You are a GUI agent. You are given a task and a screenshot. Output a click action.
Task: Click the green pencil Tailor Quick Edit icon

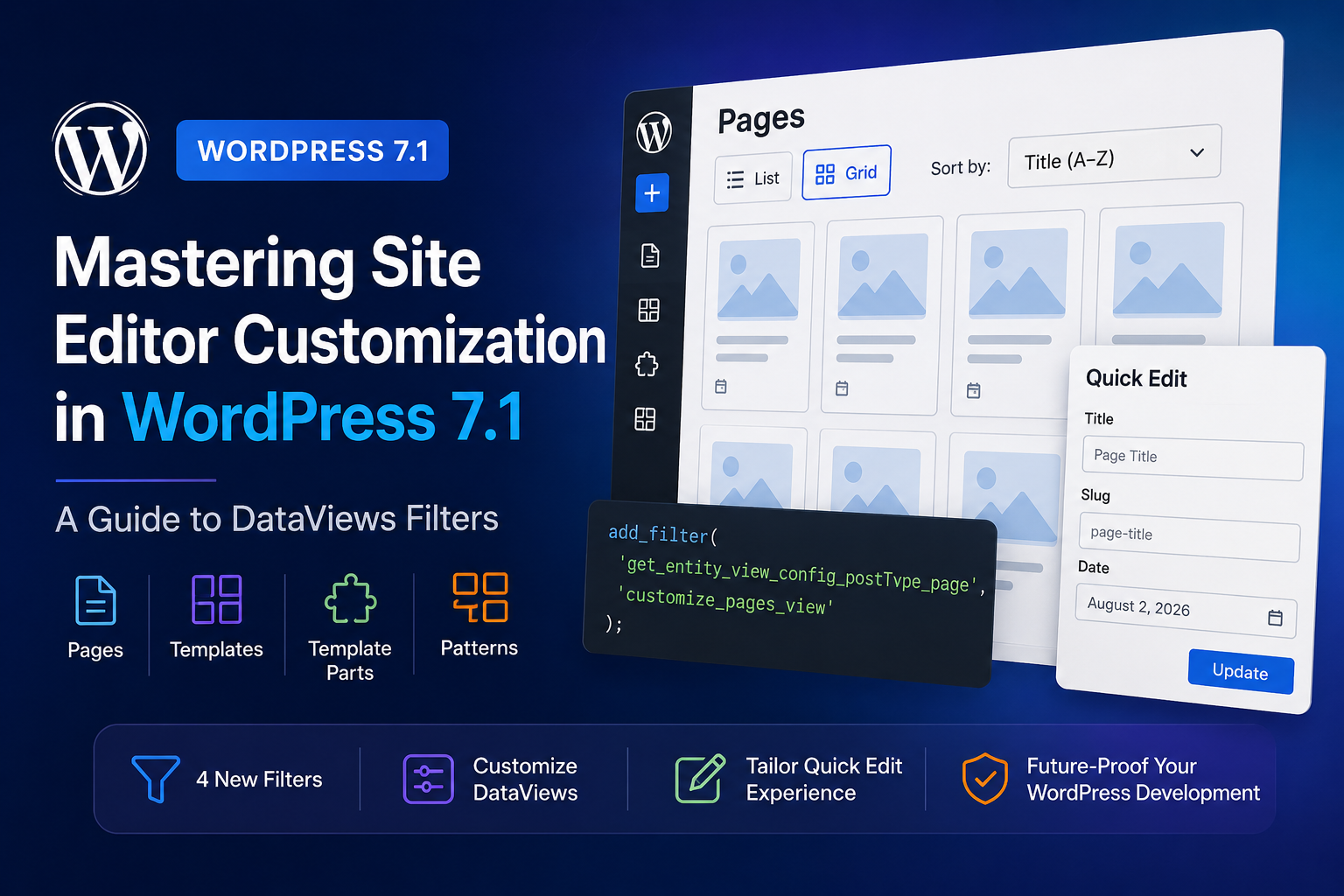click(x=700, y=778)
